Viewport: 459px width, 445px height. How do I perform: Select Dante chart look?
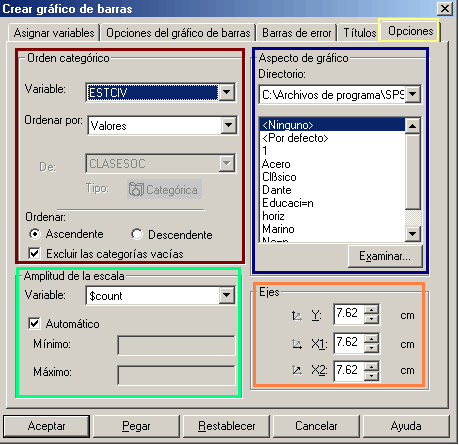click(x=332, y=190)
